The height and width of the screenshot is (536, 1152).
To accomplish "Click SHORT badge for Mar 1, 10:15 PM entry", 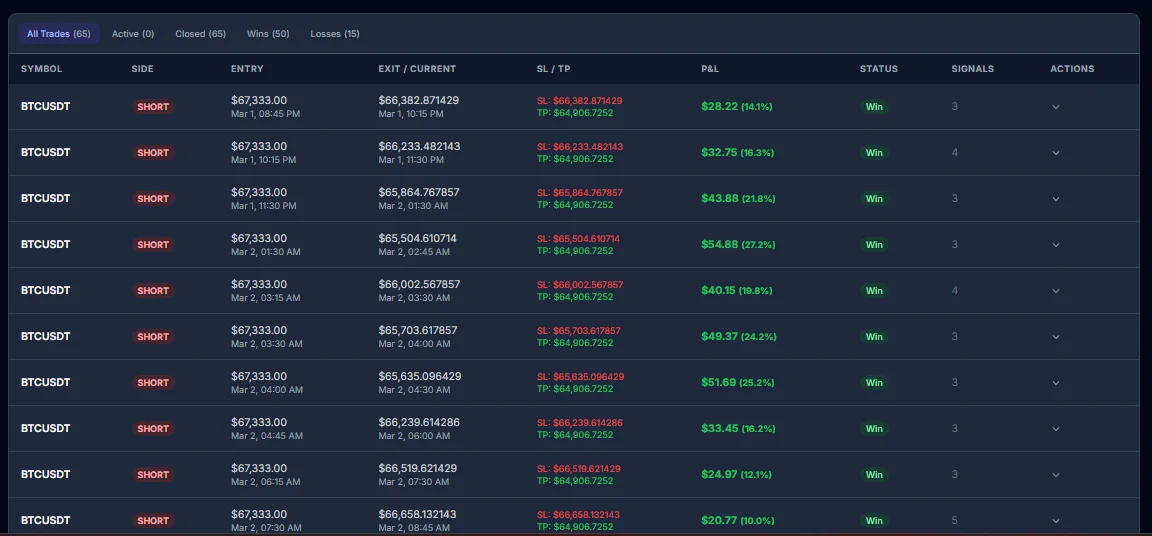I will 153,153.
